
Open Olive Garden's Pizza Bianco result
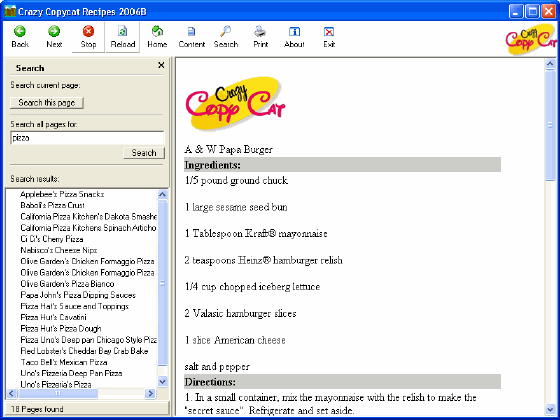coord(67,284)
